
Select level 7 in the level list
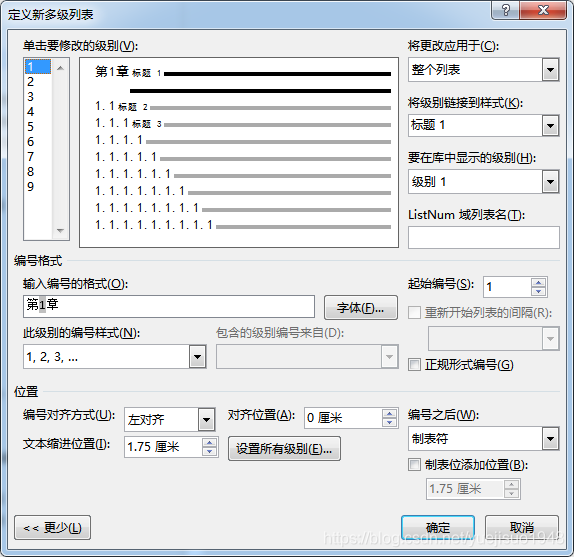(x=38, y=157)
